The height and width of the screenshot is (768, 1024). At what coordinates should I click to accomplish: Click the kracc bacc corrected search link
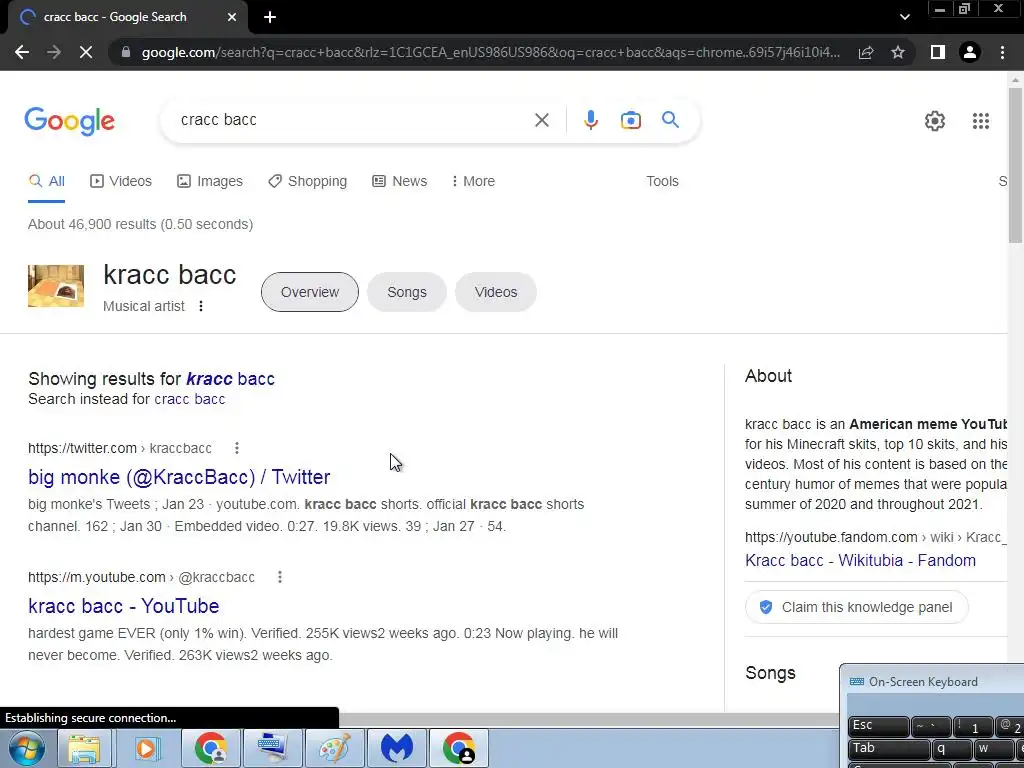click(x=231, y=379)
